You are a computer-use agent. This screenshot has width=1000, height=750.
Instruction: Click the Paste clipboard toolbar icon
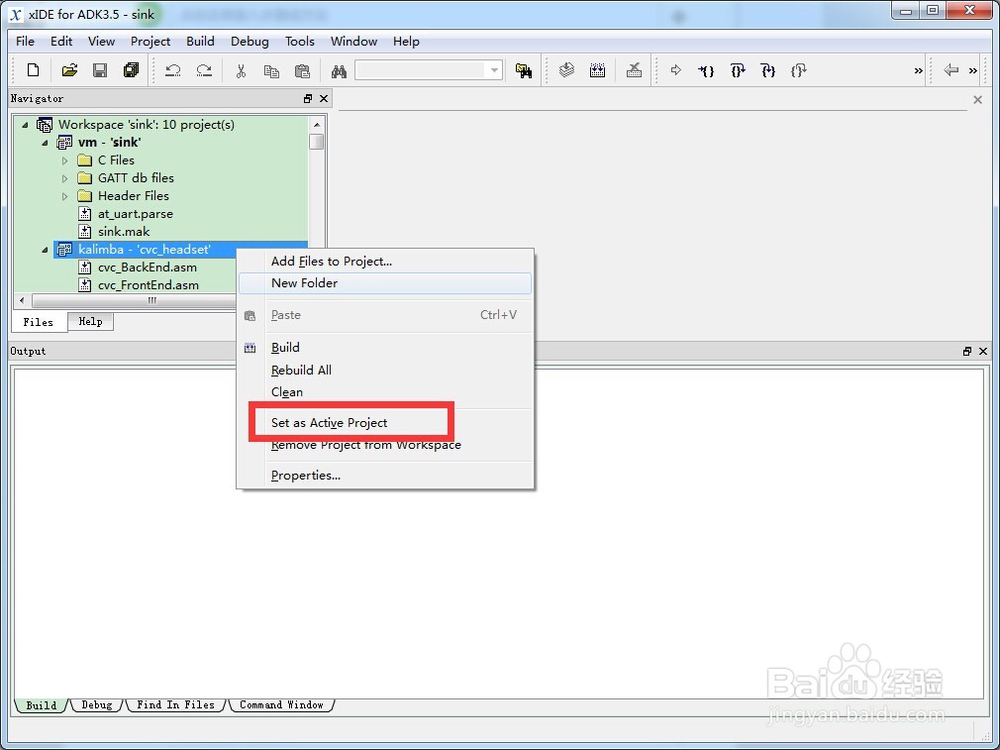tap(302, 71)
